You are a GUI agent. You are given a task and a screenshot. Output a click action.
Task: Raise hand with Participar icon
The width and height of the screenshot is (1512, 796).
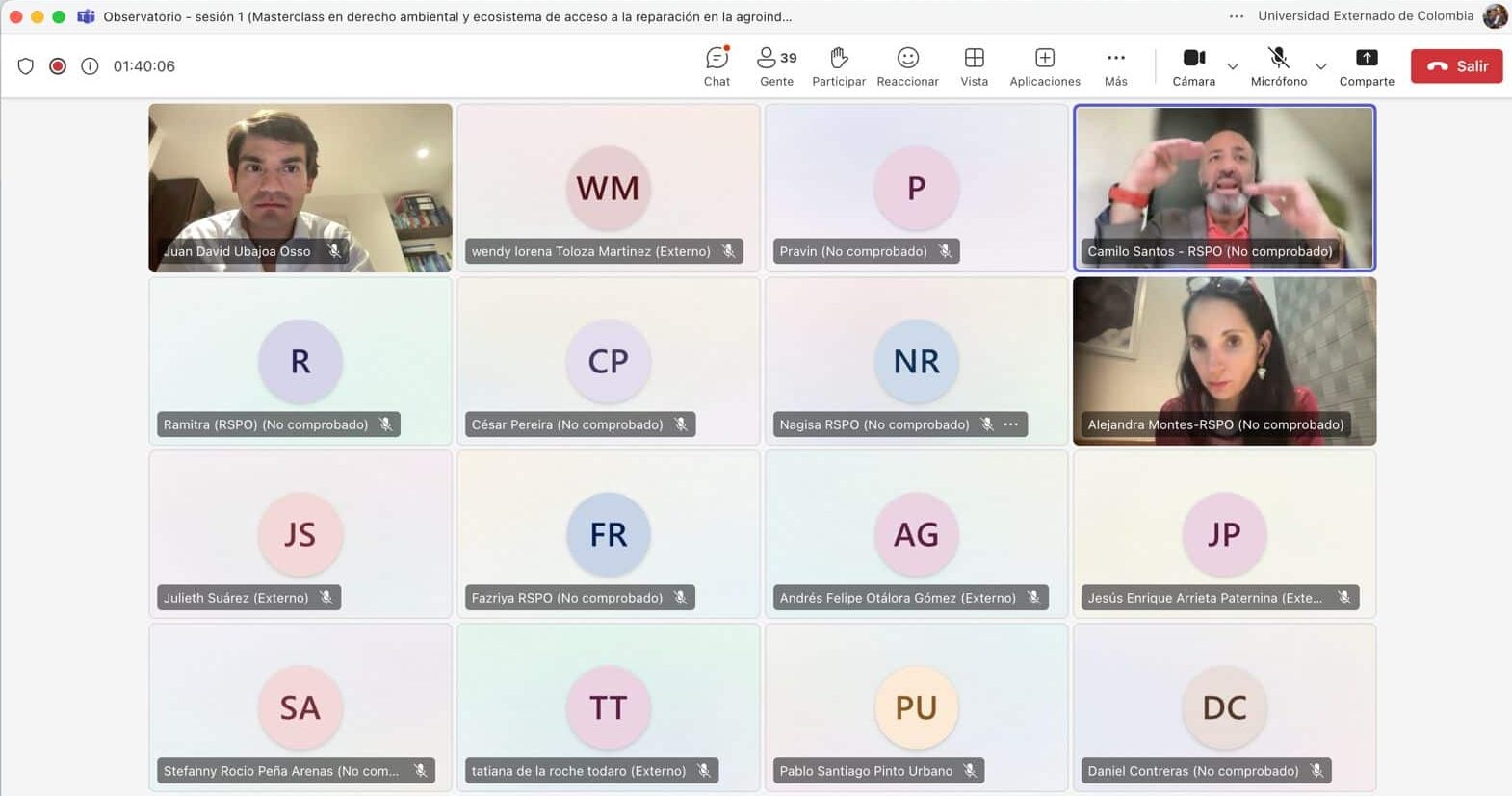pos(838,66)
